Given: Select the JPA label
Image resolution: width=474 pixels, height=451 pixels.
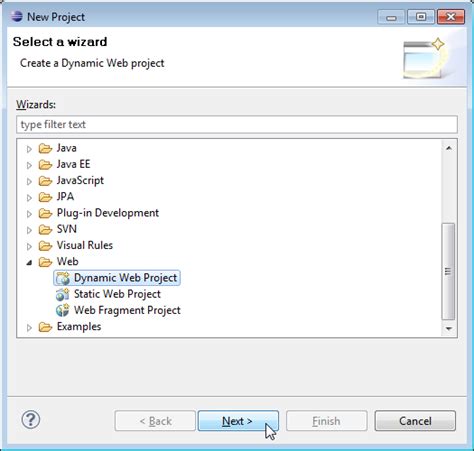Looking at the screenshot, I should [x=65, y=196].
